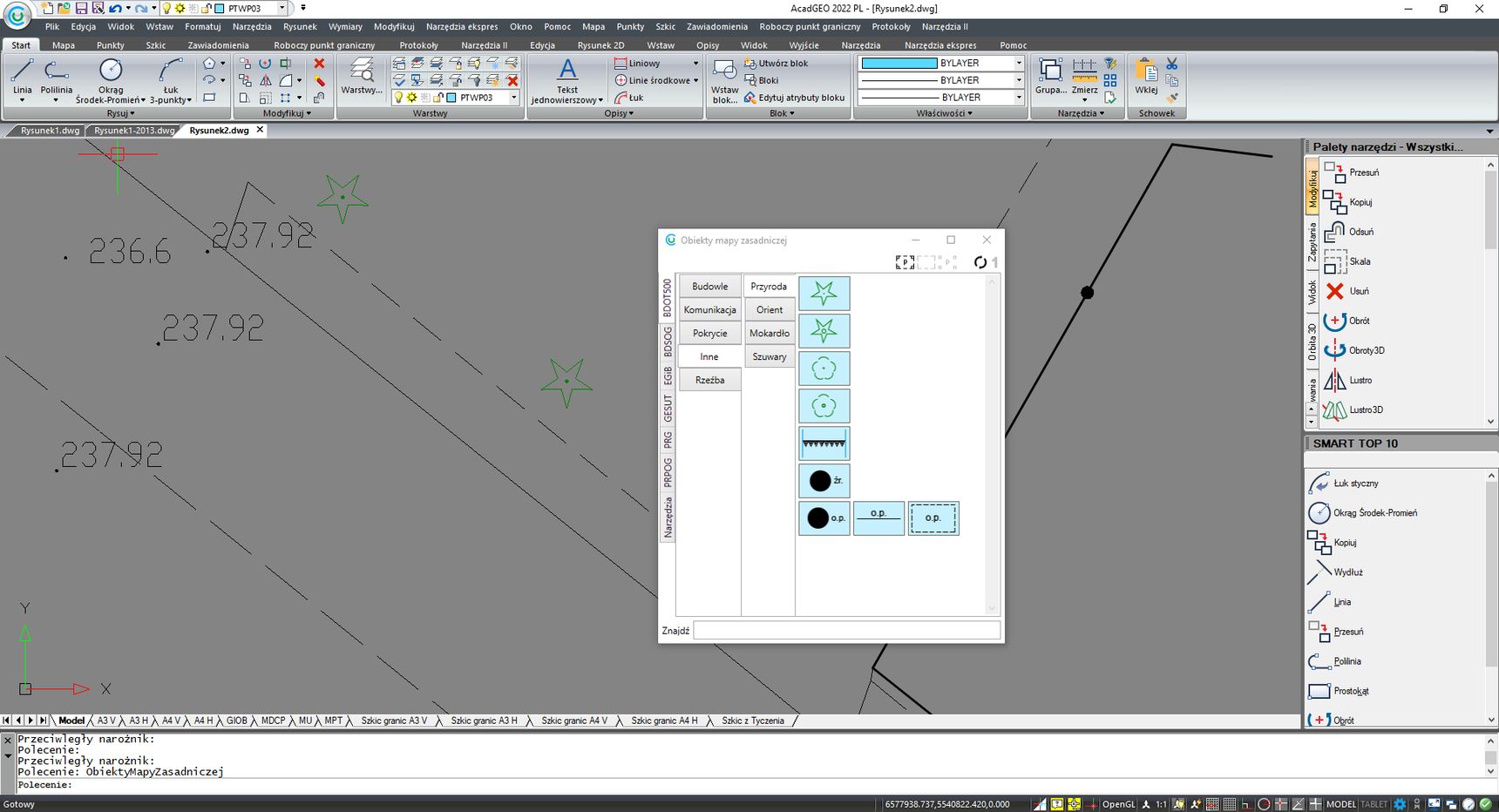Select the A3 V layout tab
The height and width of the screenshot is (812, 1499).
[106, 721]
